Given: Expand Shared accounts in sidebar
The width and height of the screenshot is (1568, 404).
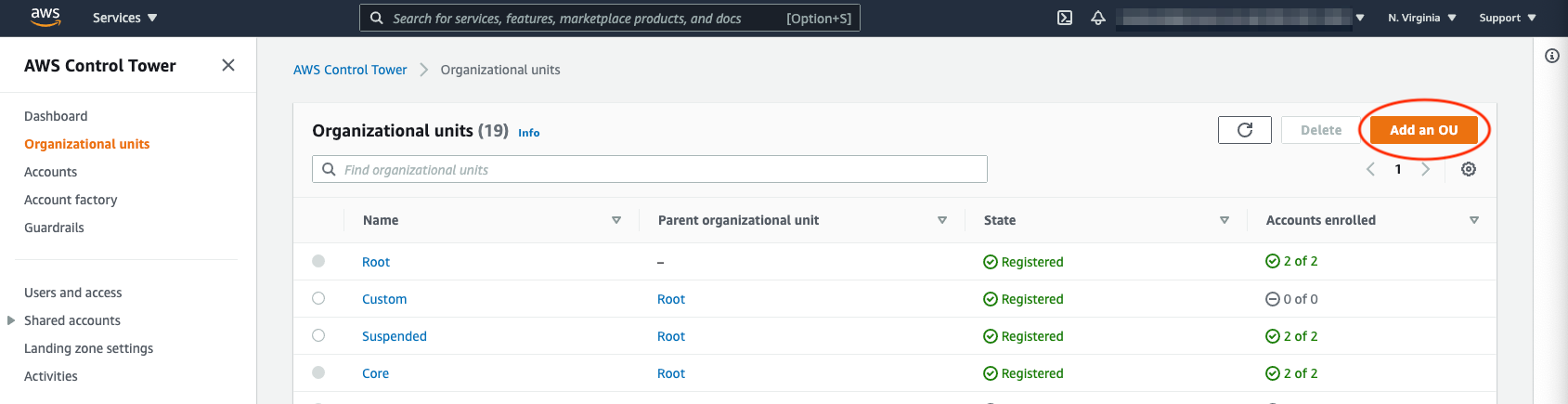Looking at the screenshot, I should click(x=11, y=320).
